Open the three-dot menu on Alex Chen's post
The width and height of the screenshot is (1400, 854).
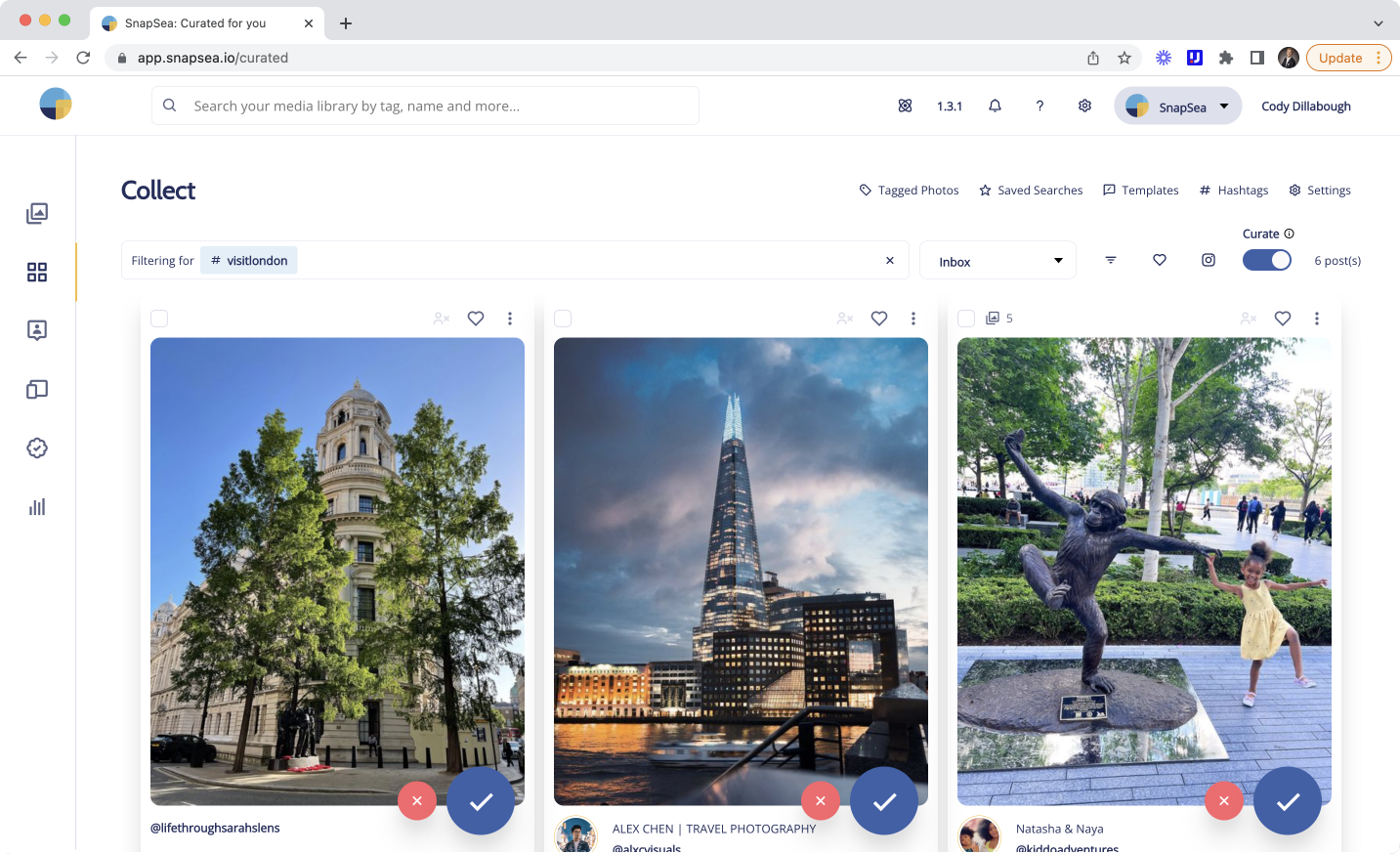click(x=912, y=318)
